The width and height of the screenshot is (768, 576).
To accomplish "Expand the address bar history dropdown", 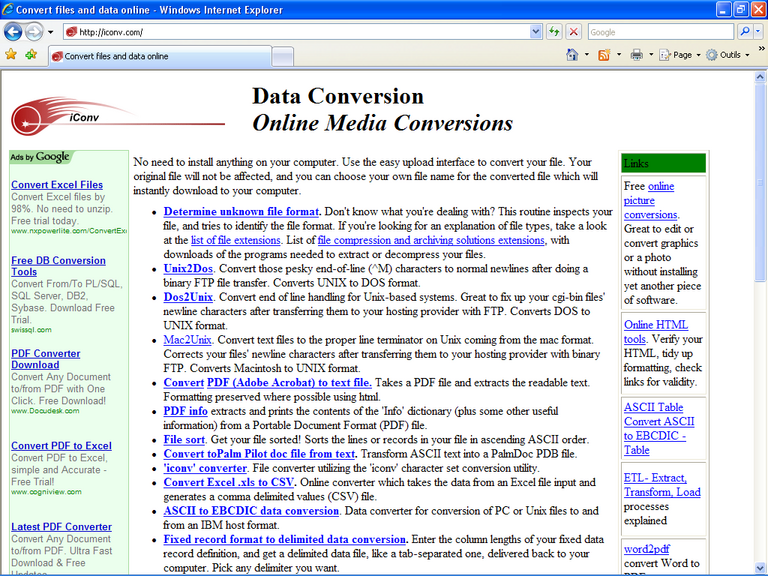I will coord(536,32).
